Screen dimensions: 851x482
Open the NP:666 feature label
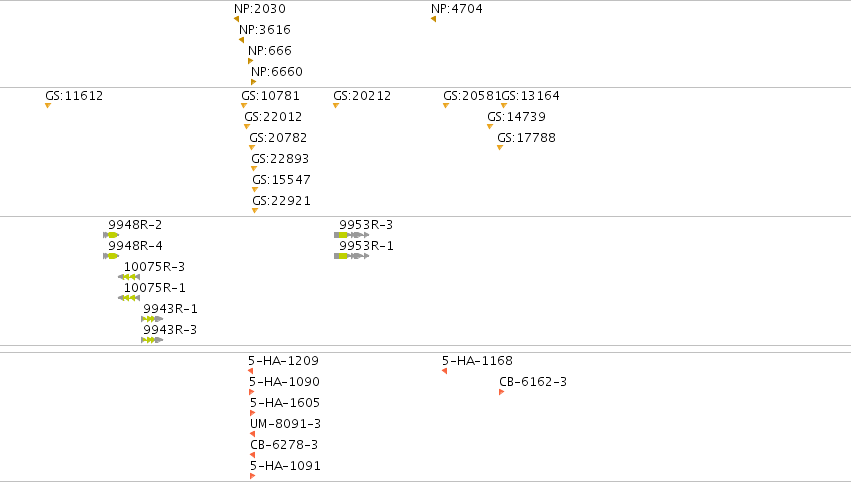click(x=270, y=51)
